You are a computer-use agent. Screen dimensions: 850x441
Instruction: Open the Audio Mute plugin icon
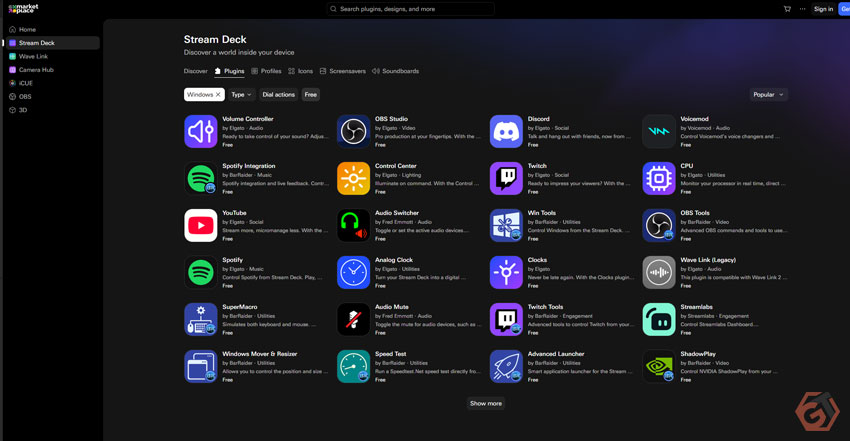353,320
